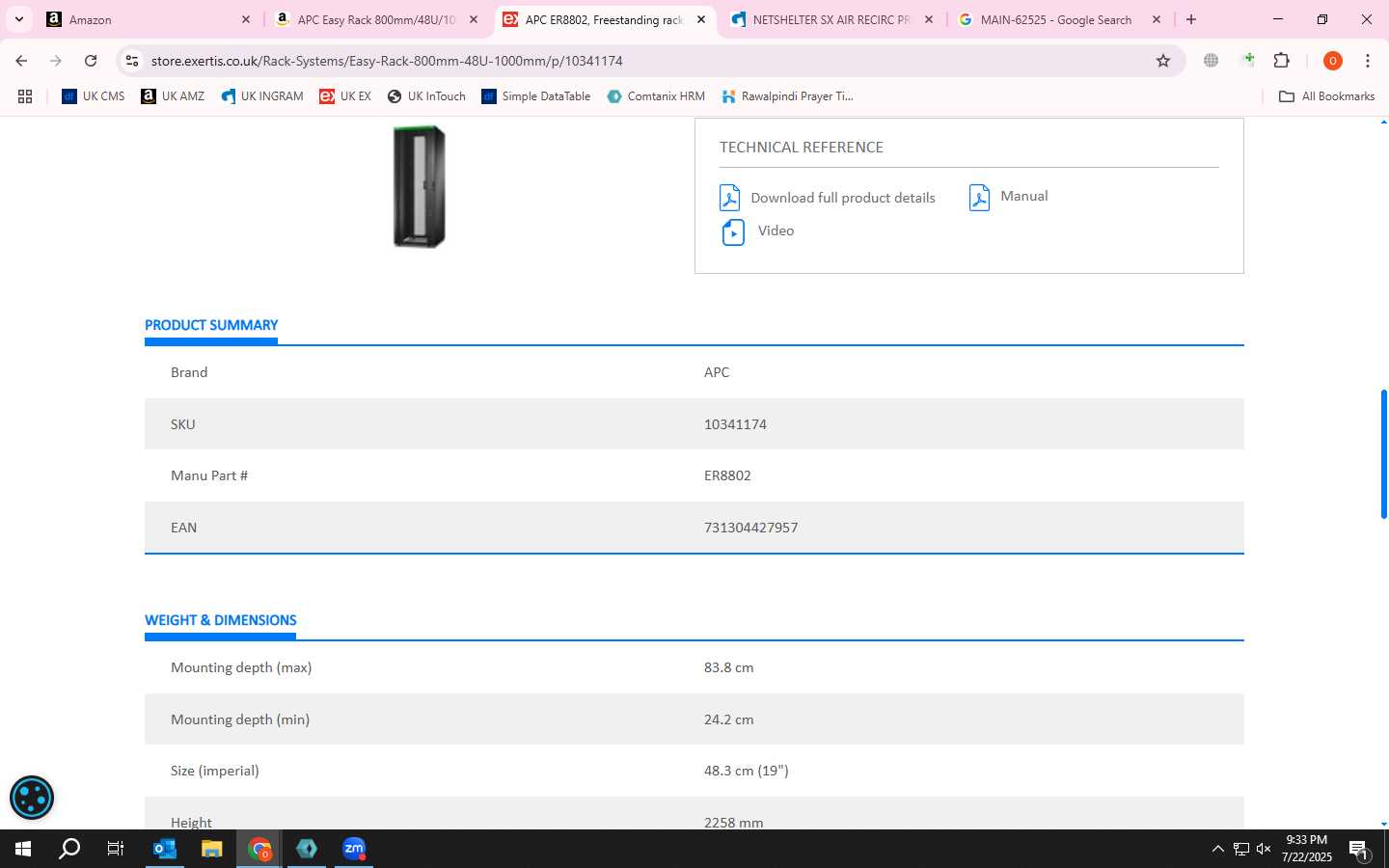The height and width of the screenshot is (868, 1389).
Task: Click the Chrome taskbar icon
Action: pos(259,849)
